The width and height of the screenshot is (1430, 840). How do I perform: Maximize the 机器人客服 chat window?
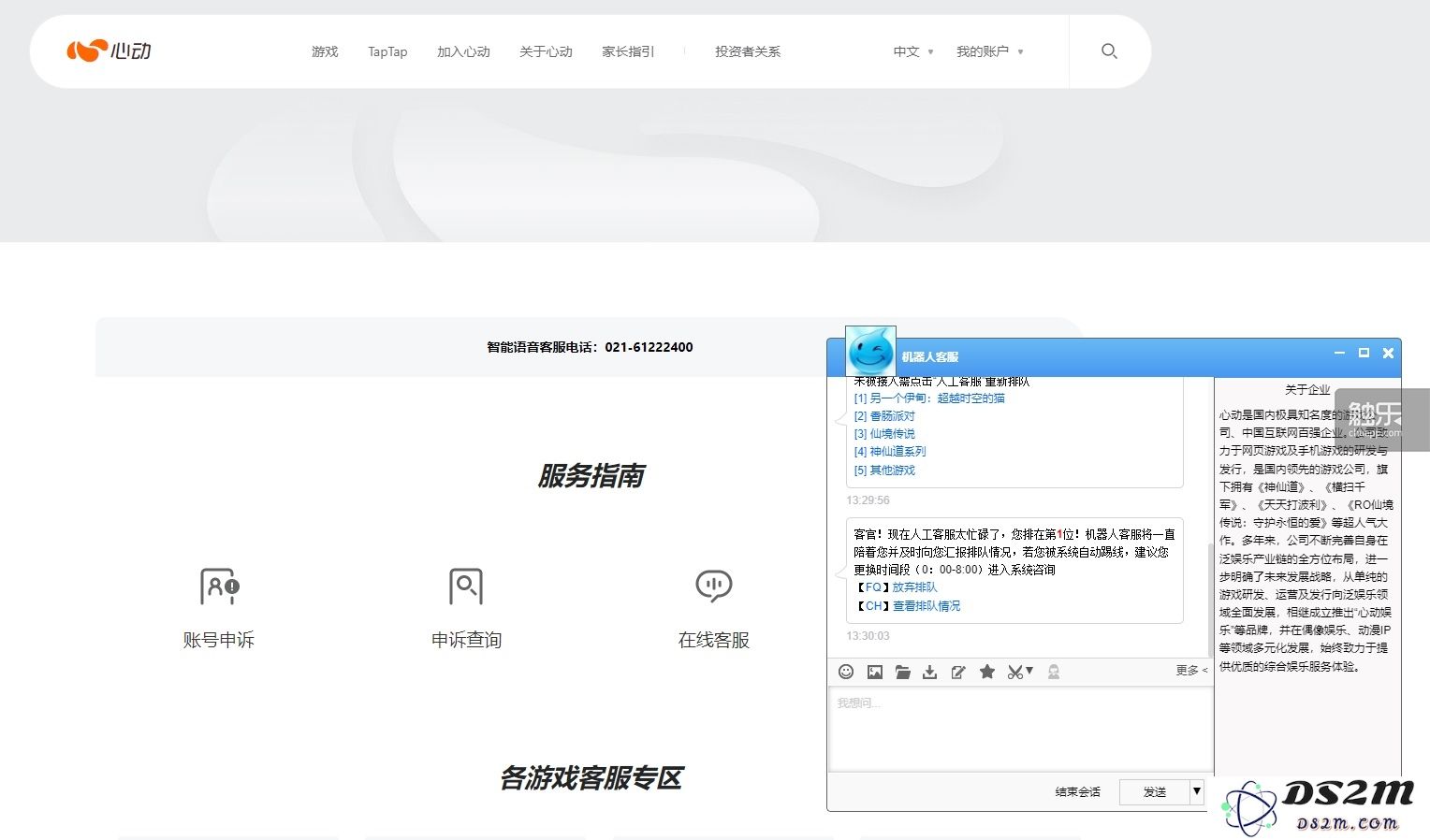pyautogui.click(x=1364, y=353)
